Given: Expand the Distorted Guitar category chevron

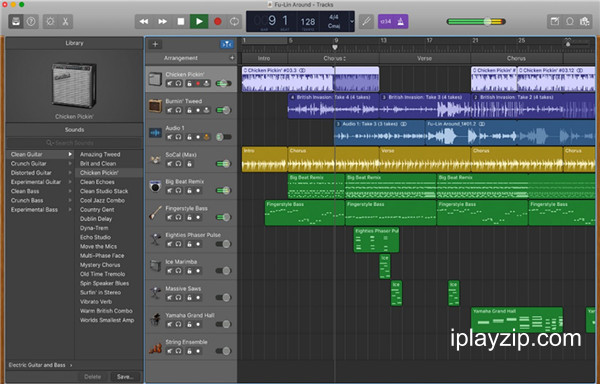Looking at the screenshot, I should tap(70, 172).
